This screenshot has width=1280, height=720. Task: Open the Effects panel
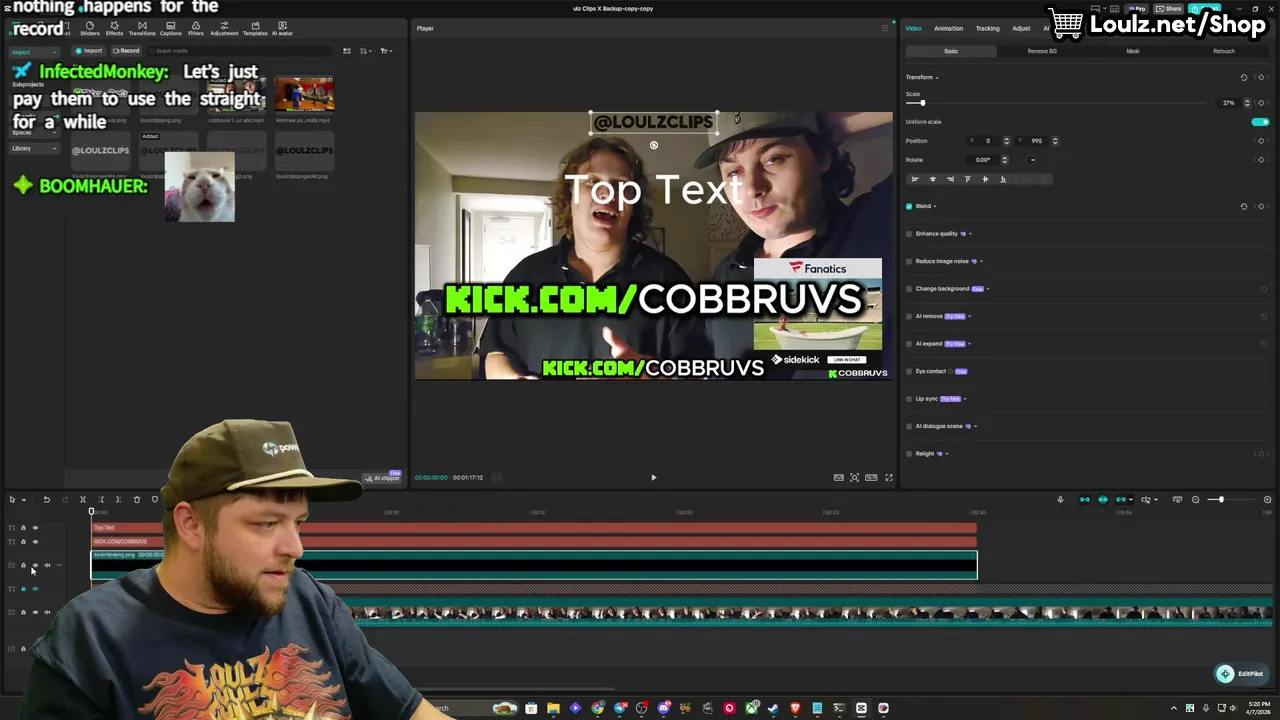[114, 28]
